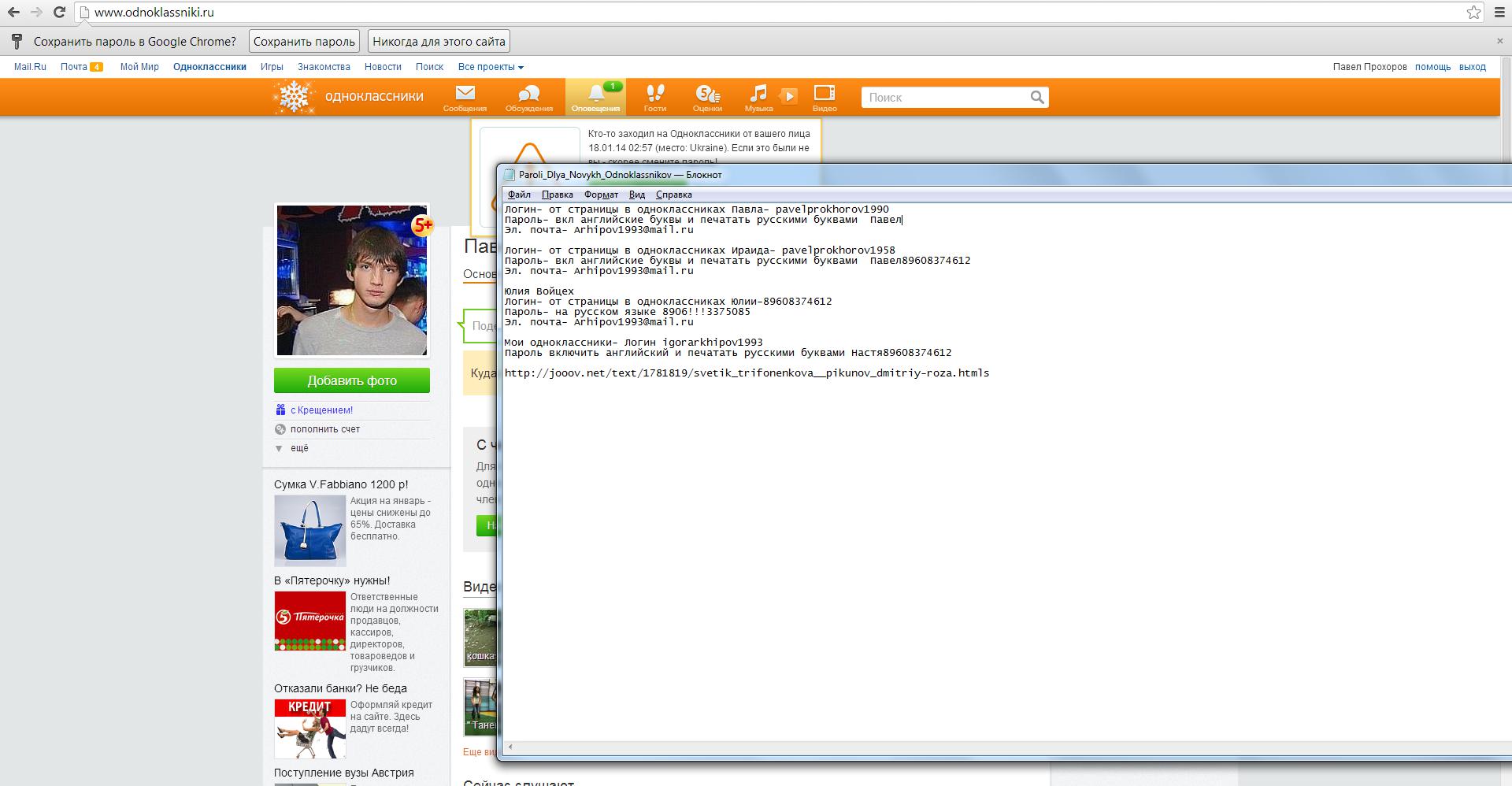
Task: Open the Игры link in top bar
Action: click(x=272, y=67)
